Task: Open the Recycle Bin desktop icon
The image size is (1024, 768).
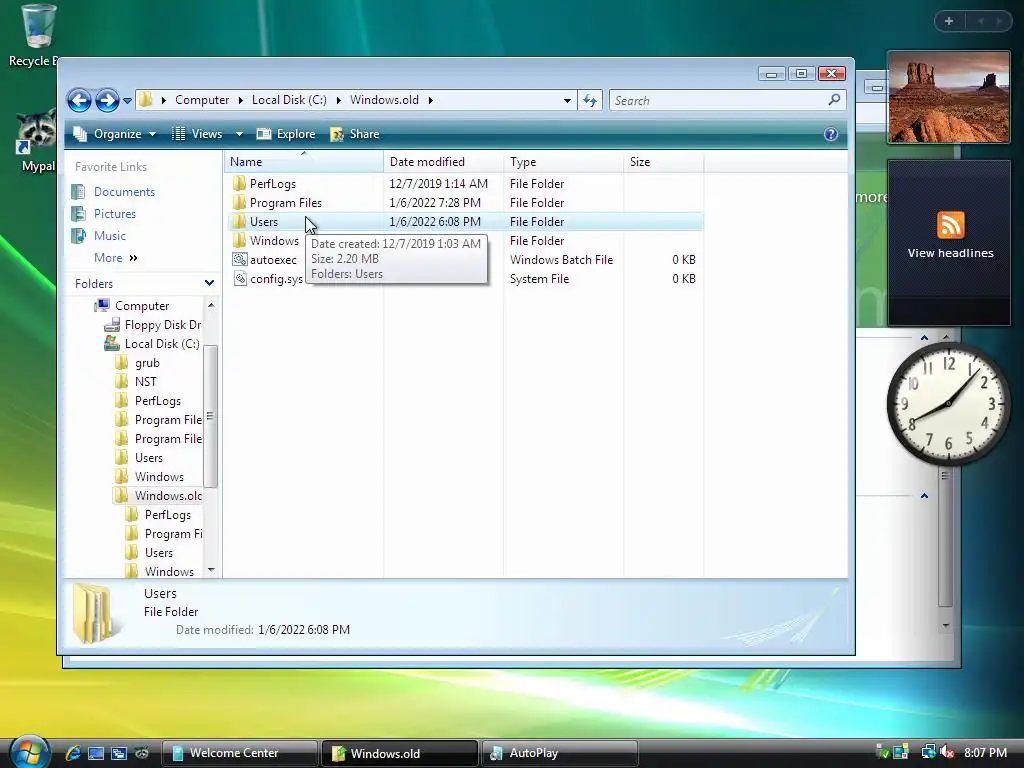Action: (37, 37)
